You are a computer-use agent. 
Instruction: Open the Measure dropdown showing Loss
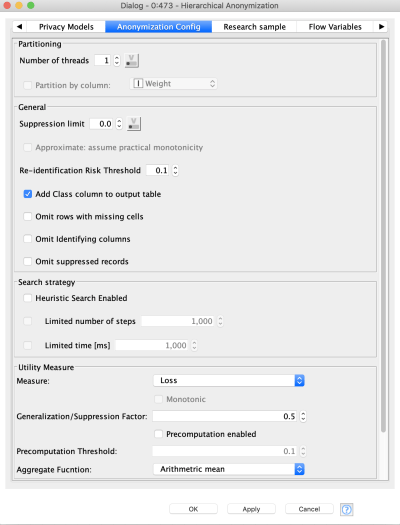[229, 380]
